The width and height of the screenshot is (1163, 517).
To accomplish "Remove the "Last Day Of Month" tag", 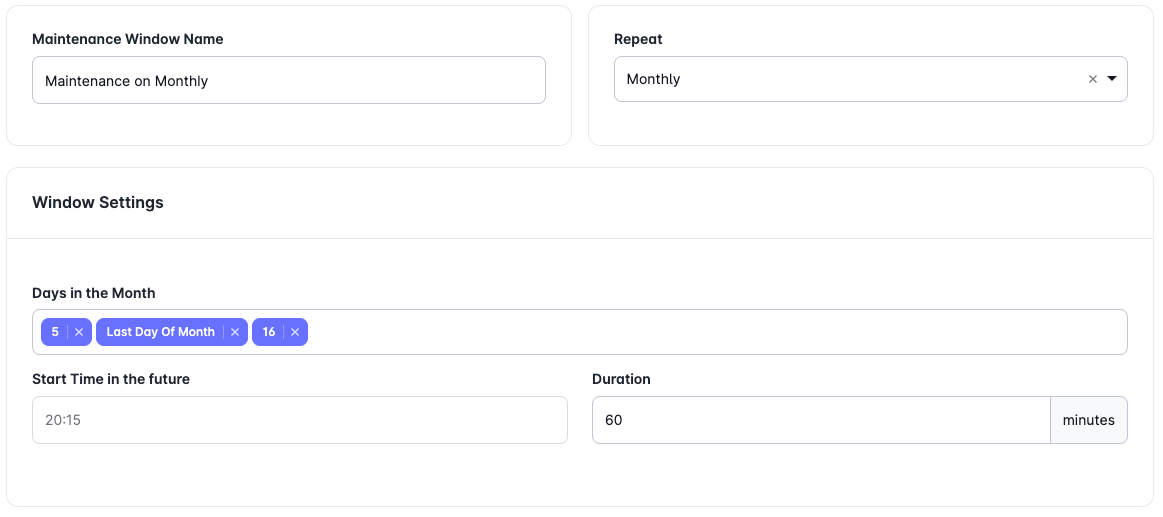I will point(235,332).
